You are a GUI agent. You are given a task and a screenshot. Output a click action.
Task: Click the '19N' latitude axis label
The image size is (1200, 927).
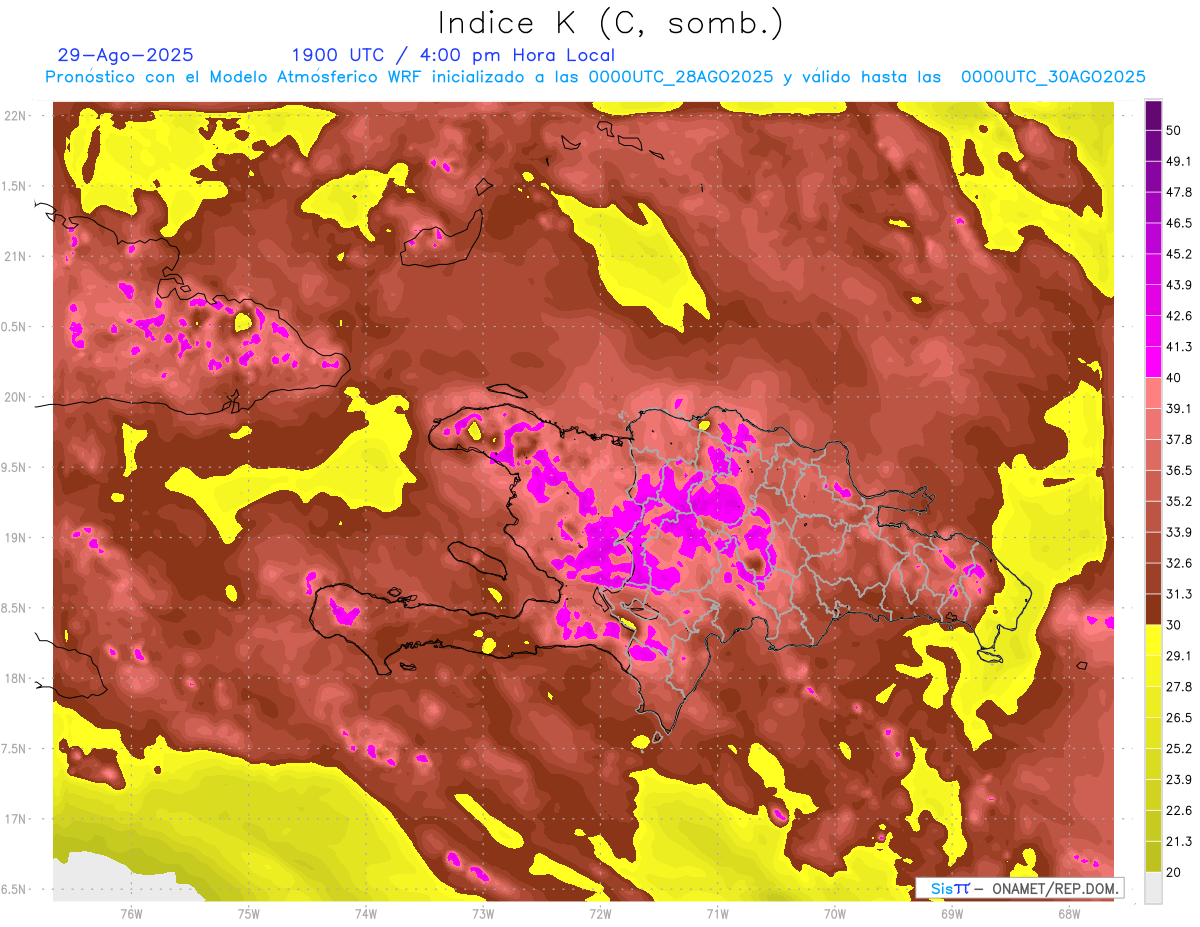click(14, 538)
